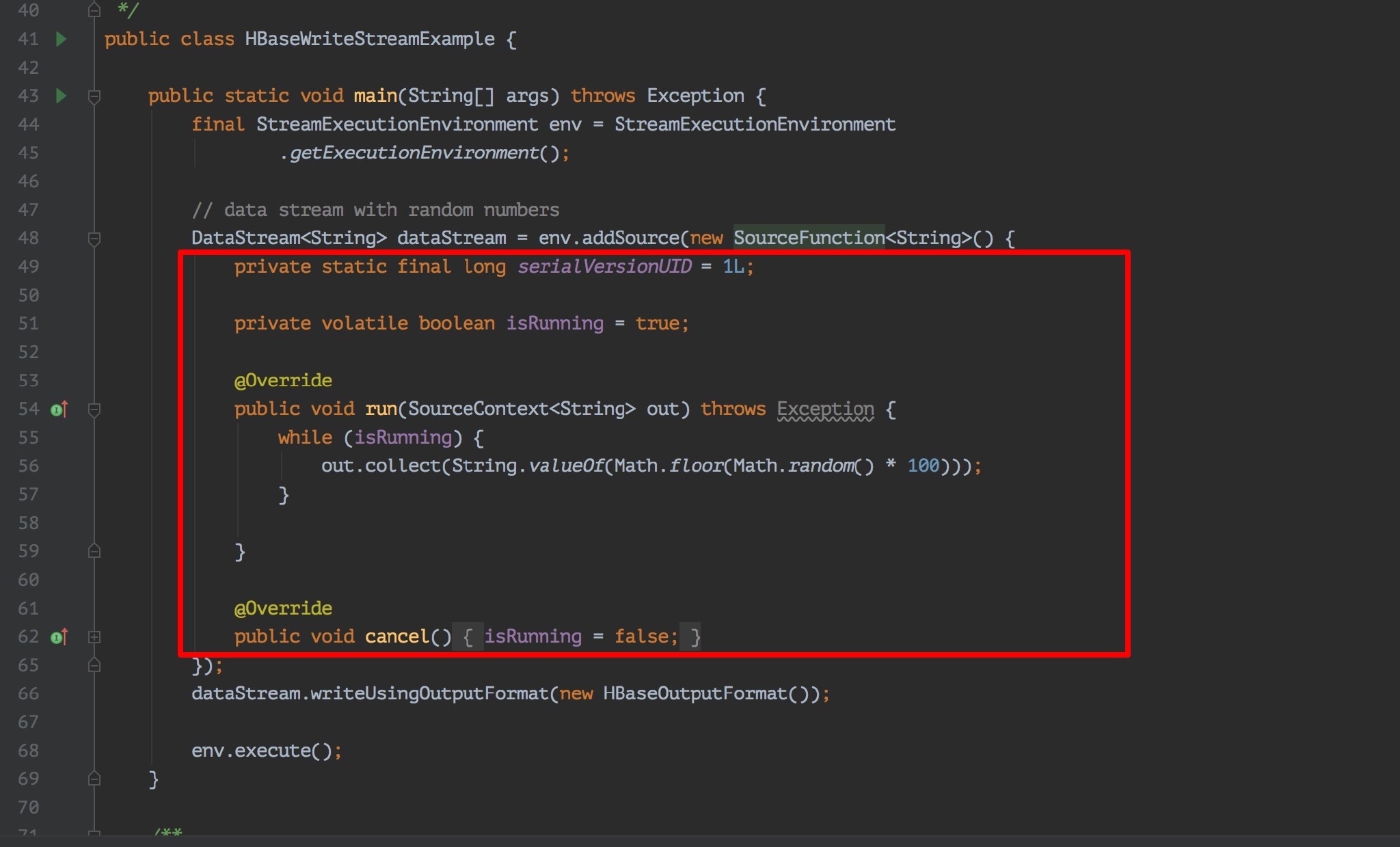
Task: Click run method fold end marker line 59
Action: coord(94,551)
